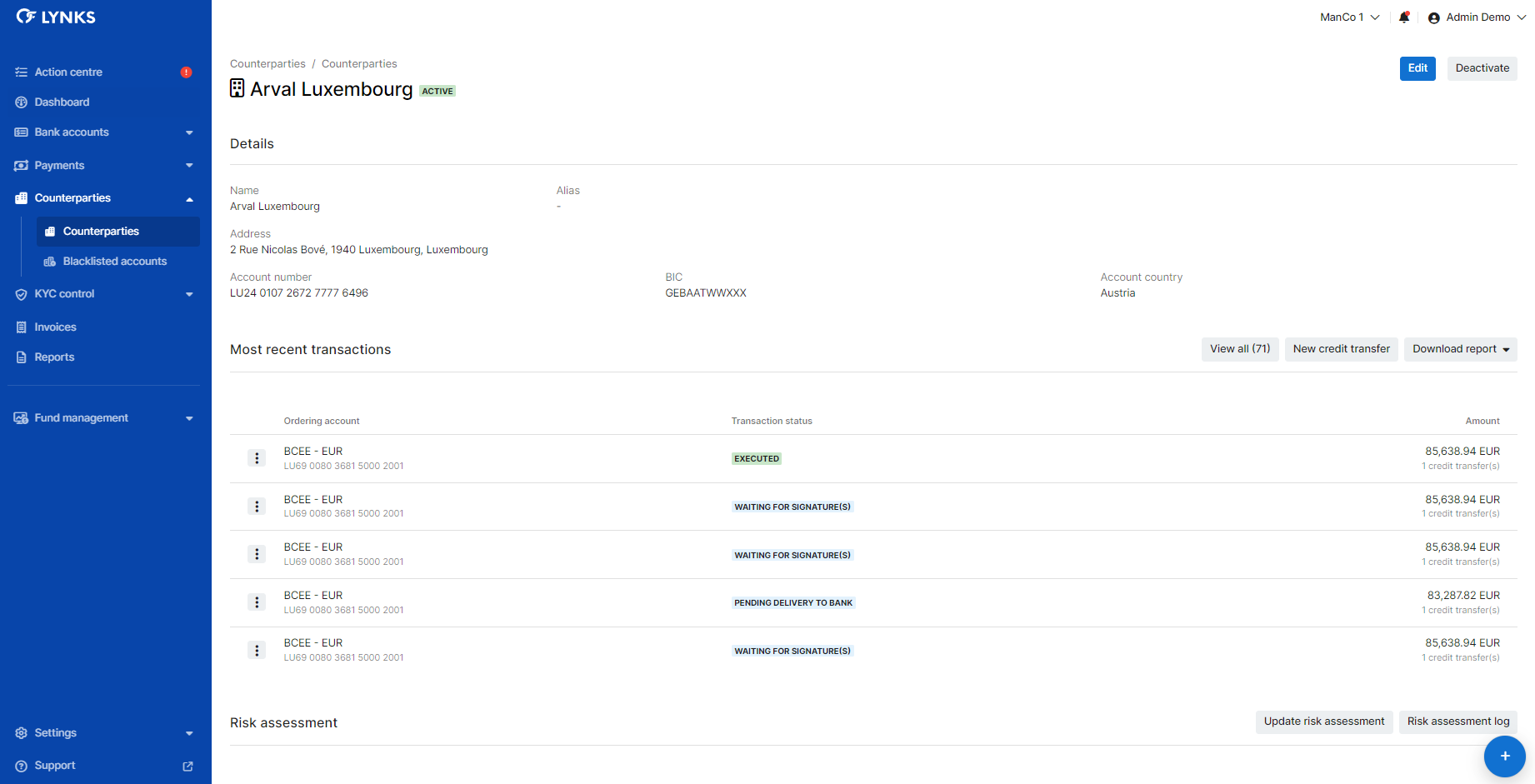Open Invoices page
The width and height of the screenshot is (1535, 784).
tap(55, 327)
